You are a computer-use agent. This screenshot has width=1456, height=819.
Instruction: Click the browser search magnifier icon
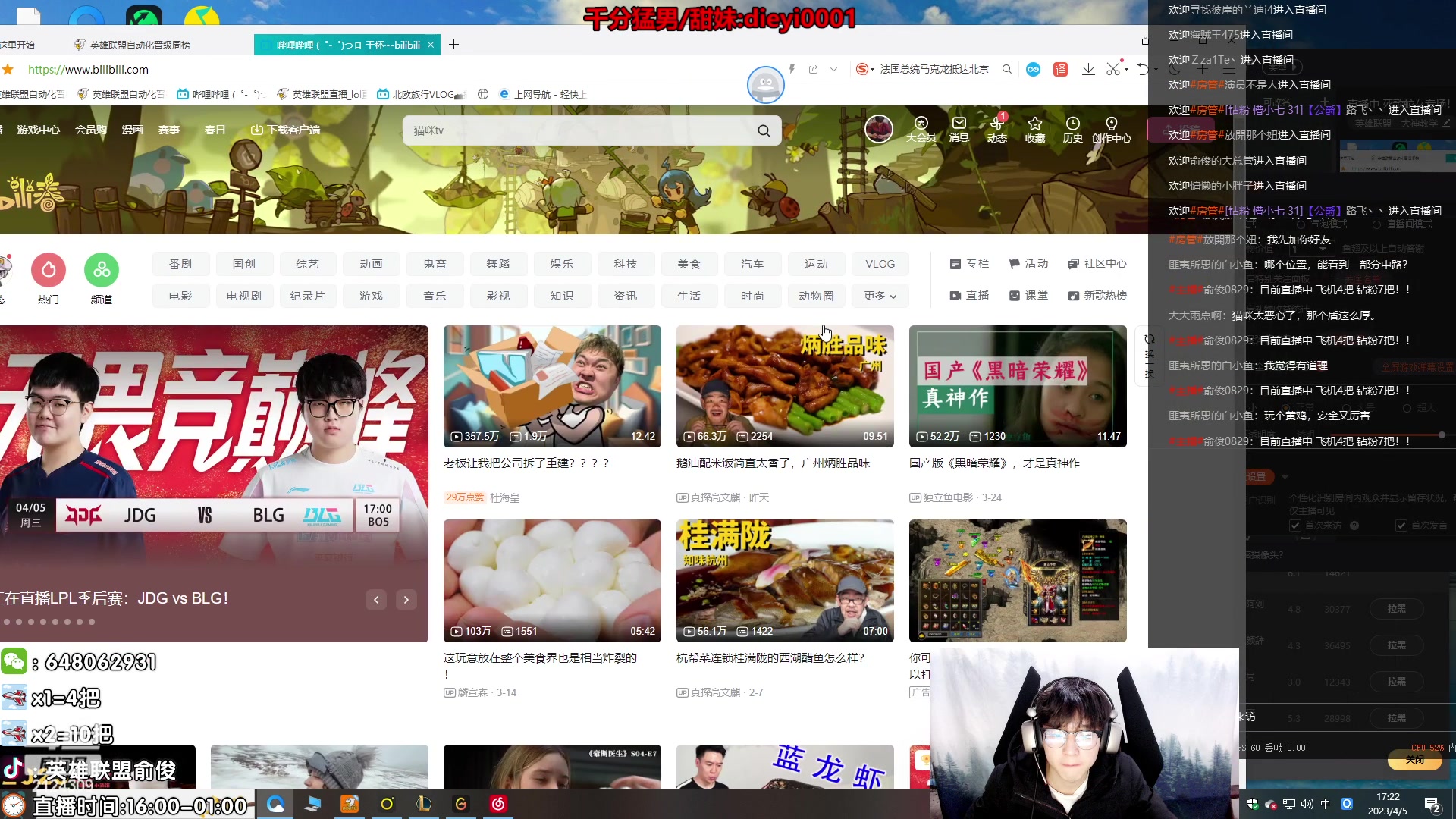1007,69
